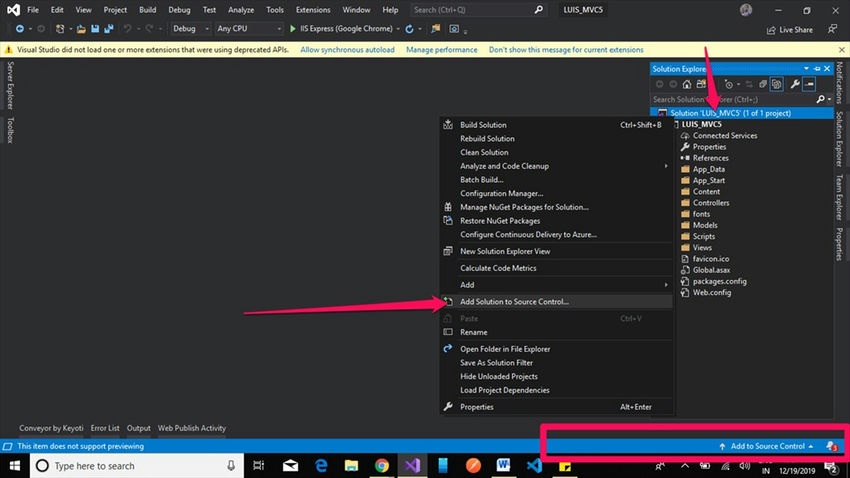Expand the Analyze and Code Cleanup submenu

pyautogui.click(x=666, y=166)
